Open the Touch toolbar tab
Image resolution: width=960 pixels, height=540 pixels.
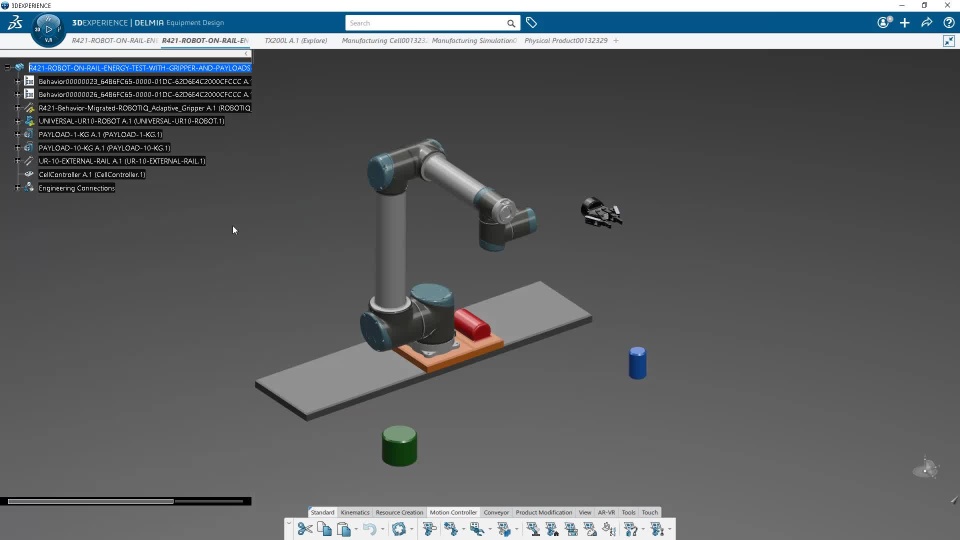(x=650, y=512)
